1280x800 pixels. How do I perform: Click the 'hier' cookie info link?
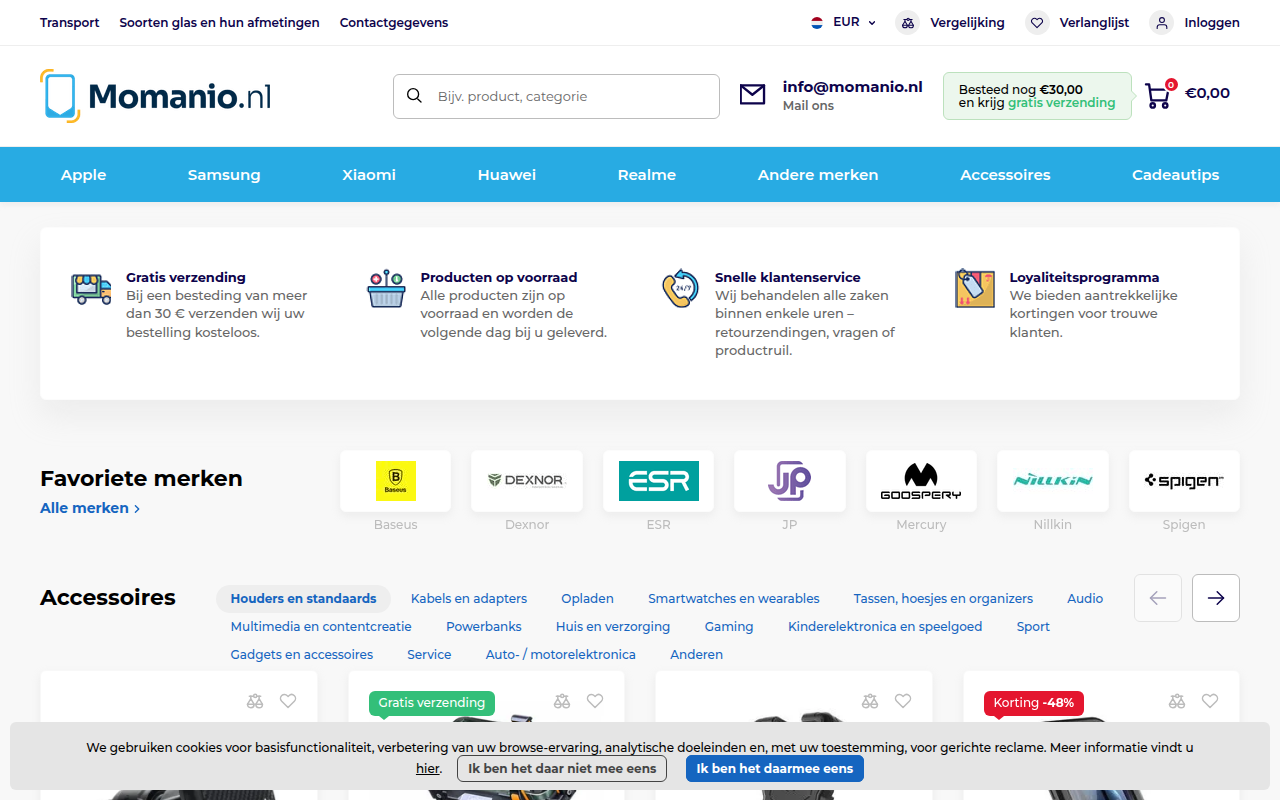[428, 769]
